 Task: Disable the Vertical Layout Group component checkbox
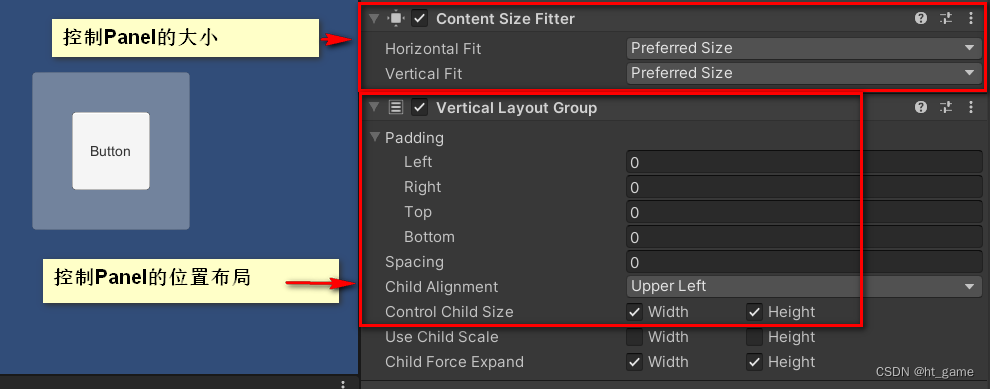pos(419,107)
